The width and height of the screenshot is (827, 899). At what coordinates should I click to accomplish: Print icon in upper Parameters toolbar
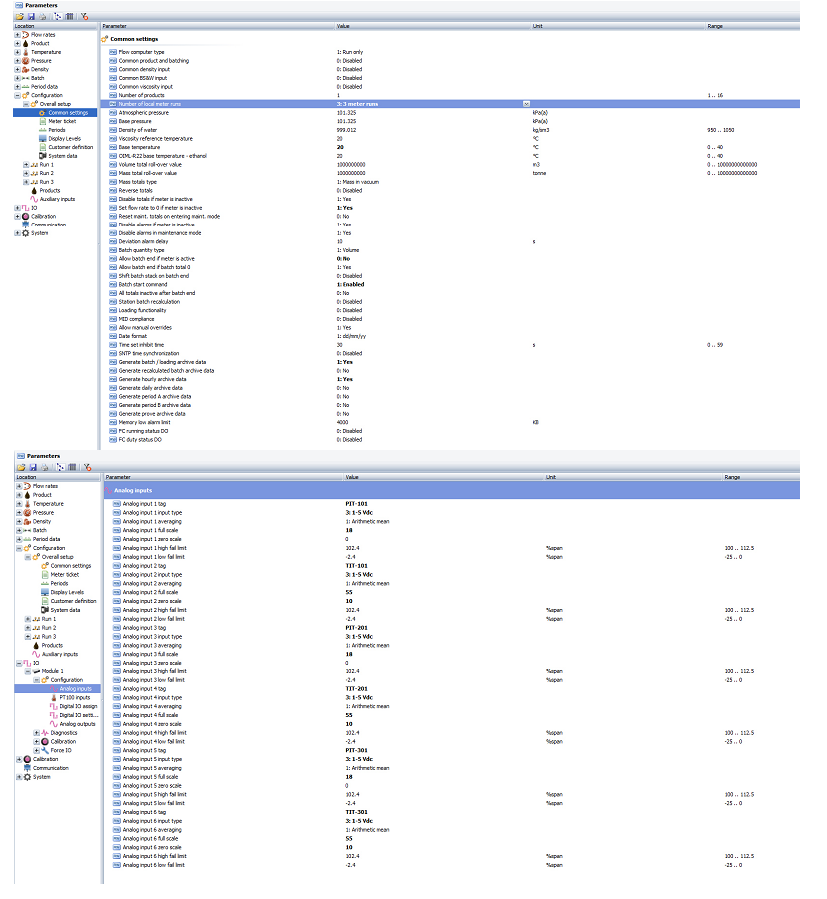43,17
